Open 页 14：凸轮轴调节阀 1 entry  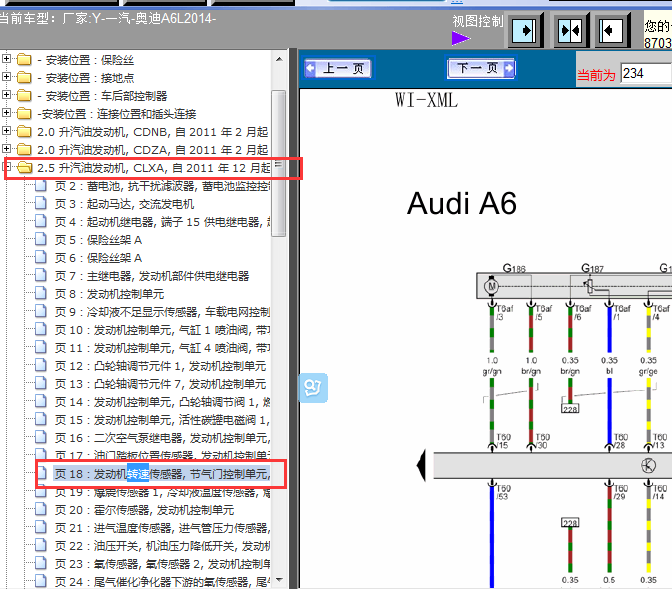tap(162, 402)
